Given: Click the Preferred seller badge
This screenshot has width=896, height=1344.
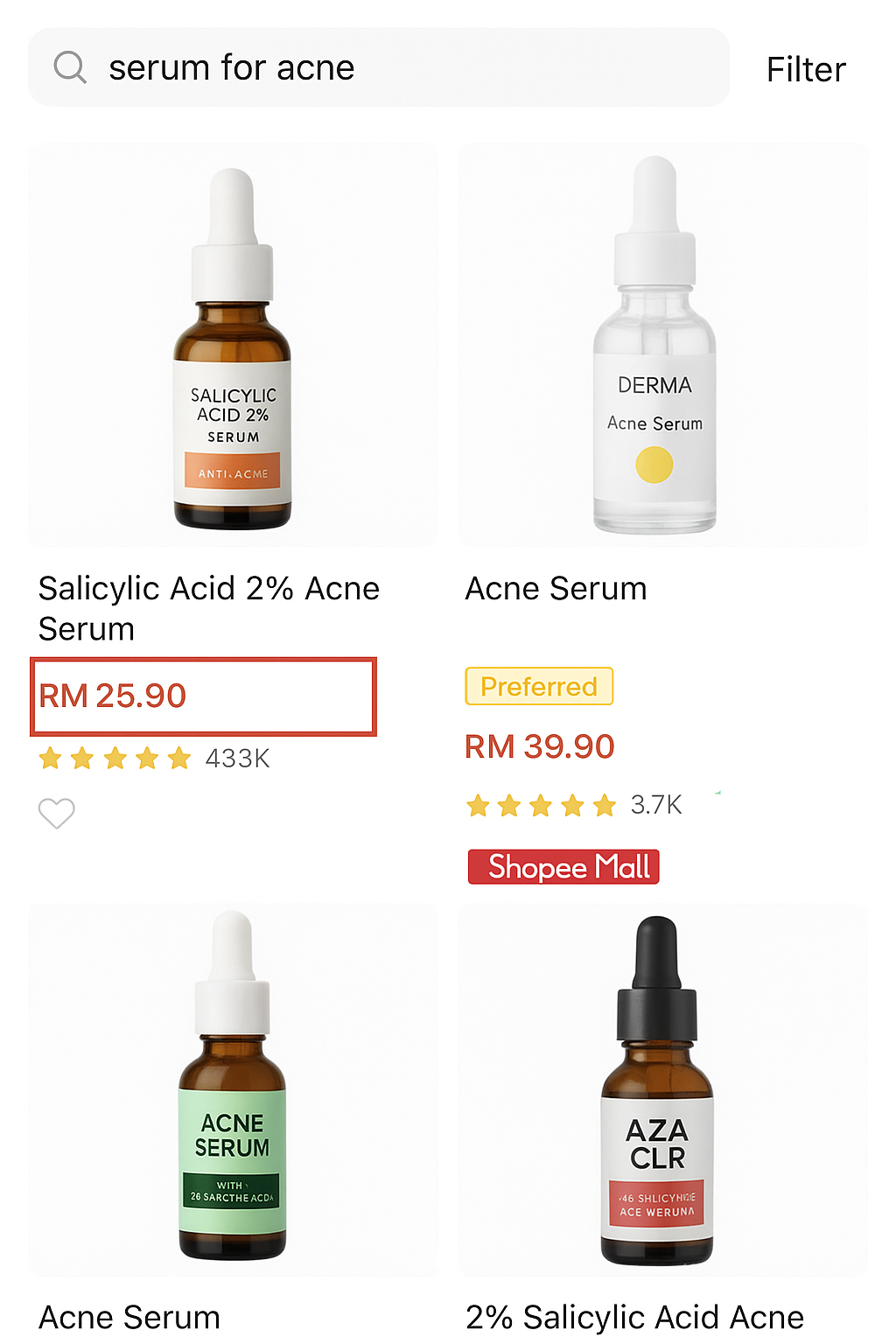Looking at the screenshot, I should tap(539, 686).
